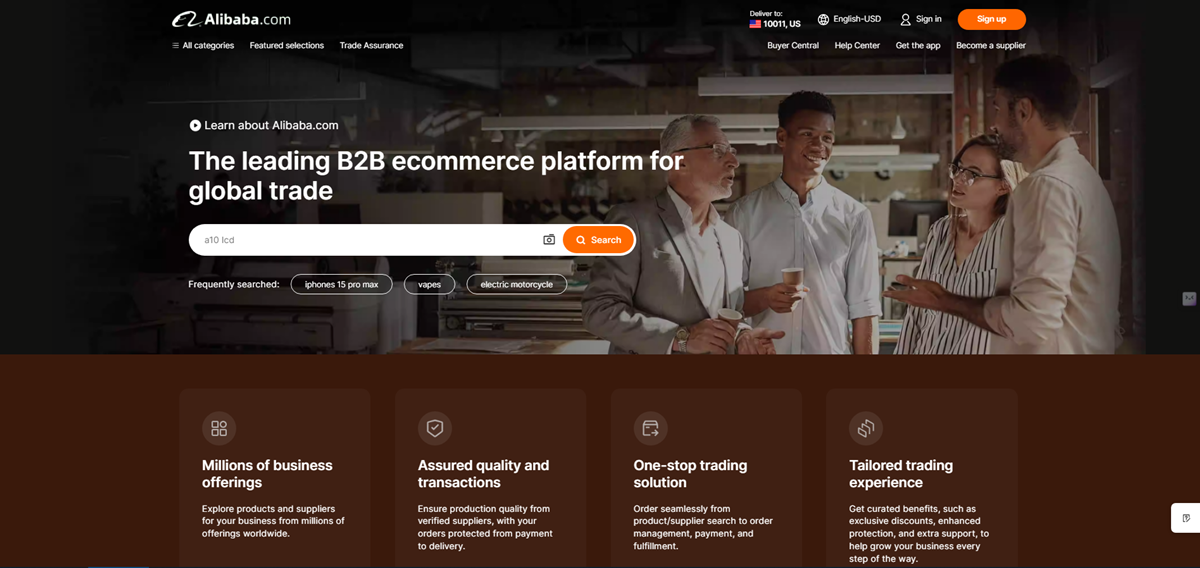Screen dimensions: 1200x568
Task: Focus the product search input field
Action: [x=367, y=240]
